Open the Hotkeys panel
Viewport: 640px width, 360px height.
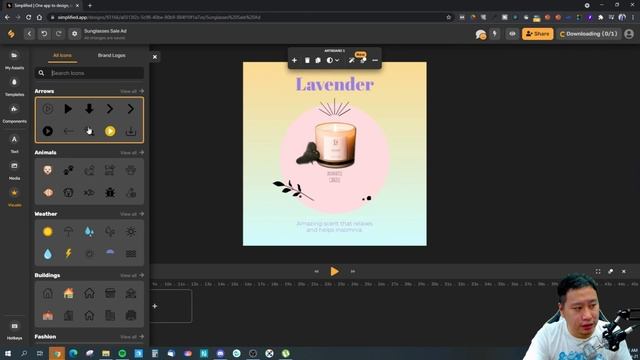pos(14,331)
